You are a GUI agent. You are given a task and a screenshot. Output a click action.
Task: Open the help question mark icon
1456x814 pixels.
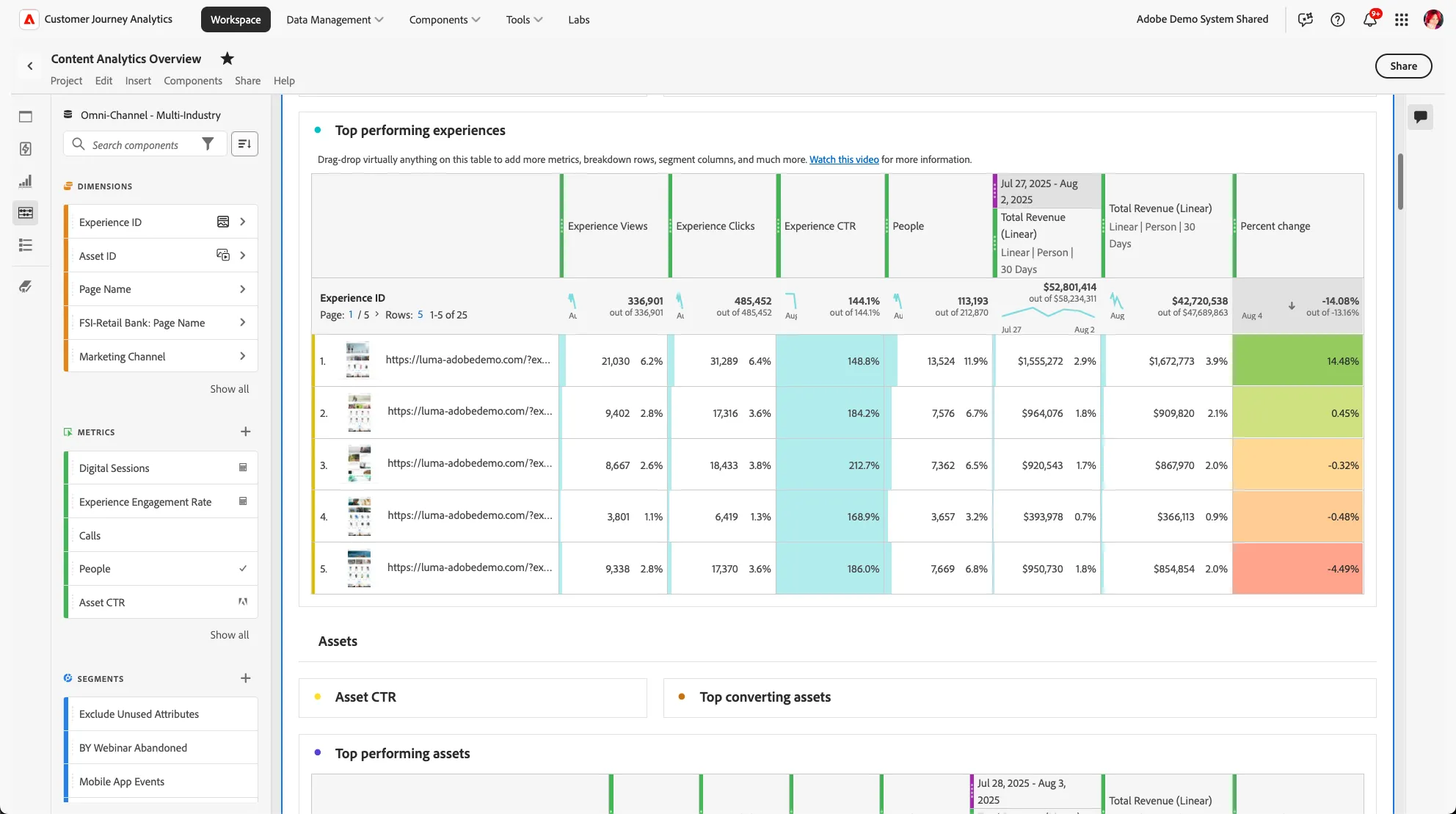(x=1337, y=20)
